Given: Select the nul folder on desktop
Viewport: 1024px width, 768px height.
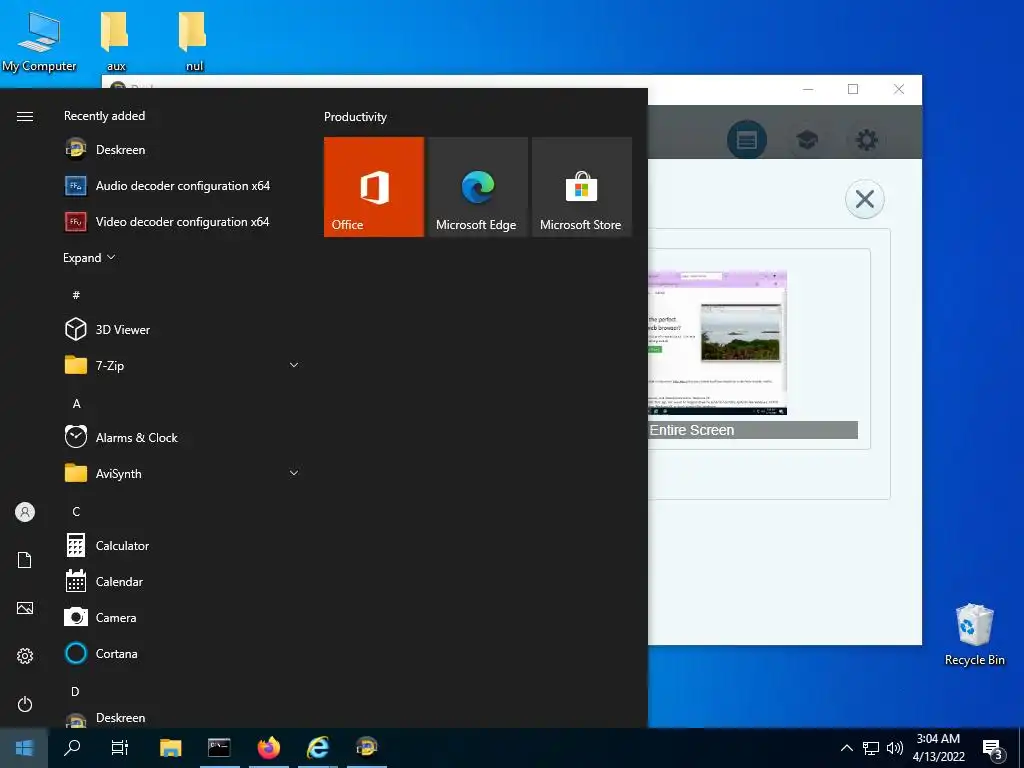Looking at the screenshot, I should pyautogui.click(x=193, y=41).
